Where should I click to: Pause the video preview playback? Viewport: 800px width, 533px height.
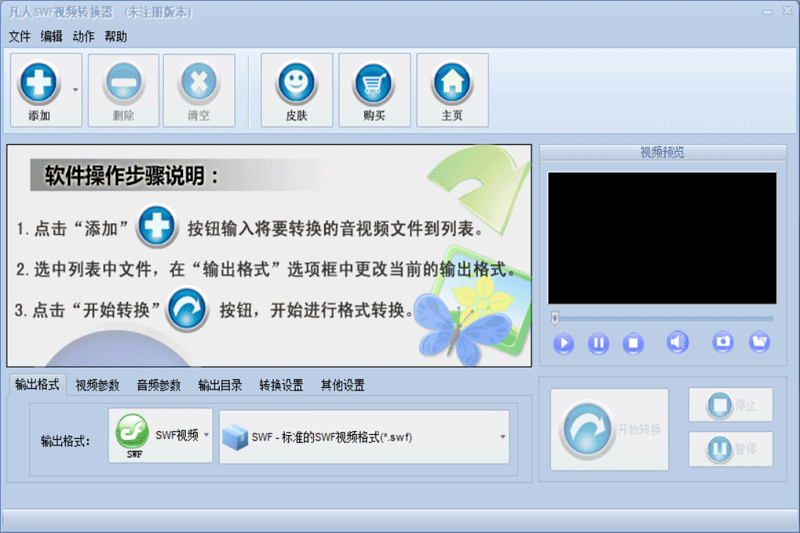click(x=598, y=343)
